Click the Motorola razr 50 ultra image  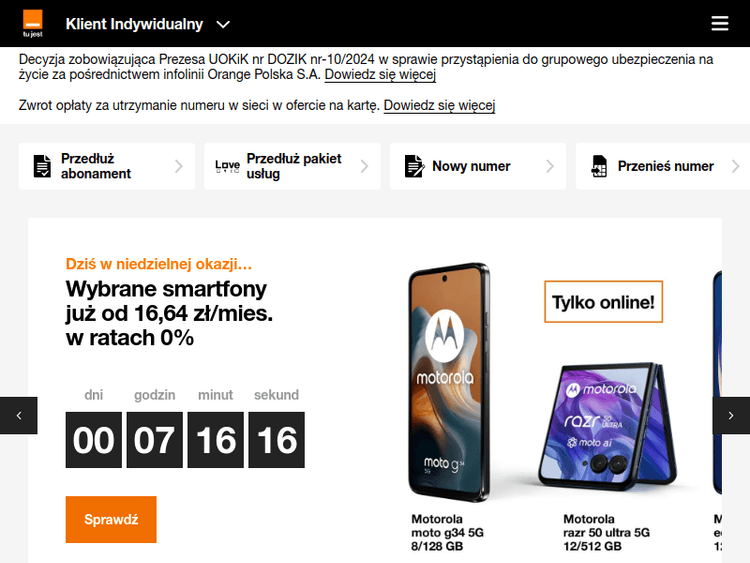pyautogui.click(x=607, y=426)
